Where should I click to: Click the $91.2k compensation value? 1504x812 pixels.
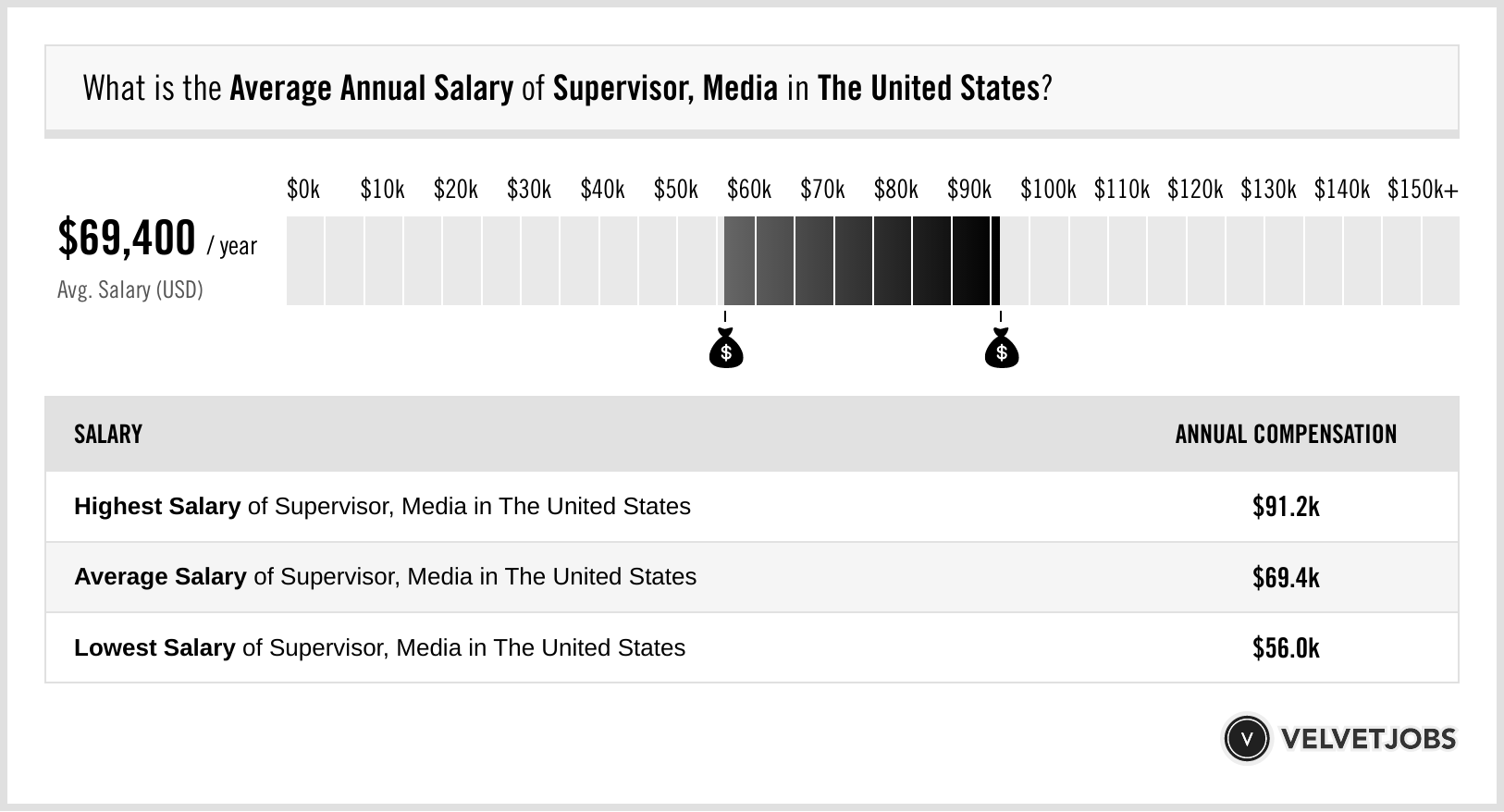pos(1286,507)
